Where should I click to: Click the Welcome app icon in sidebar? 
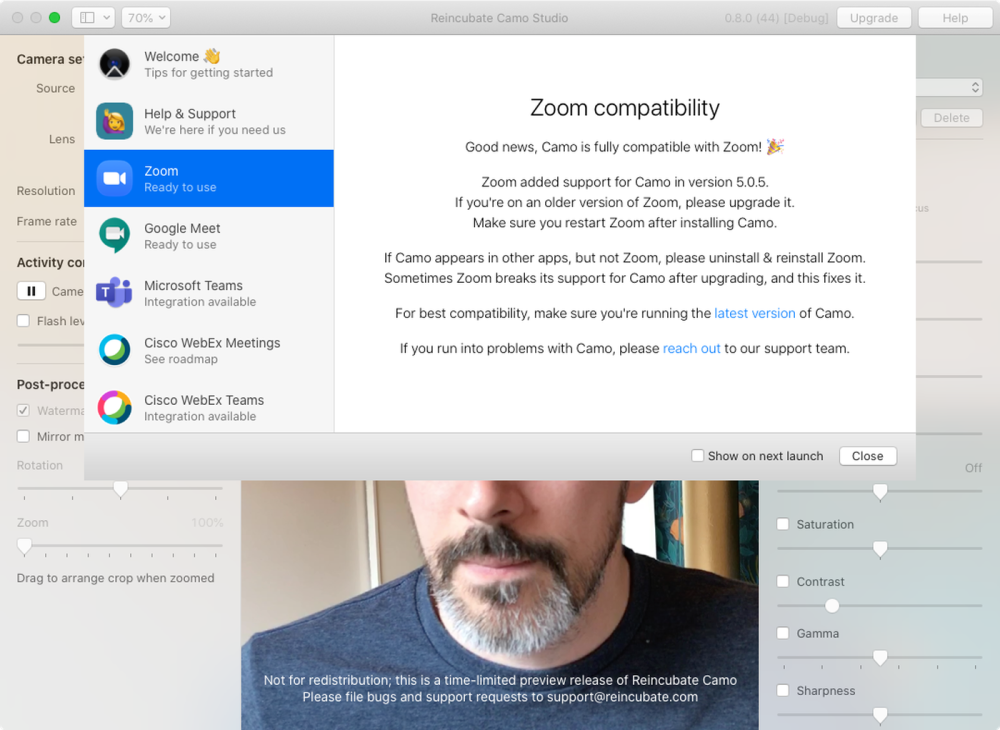114,64
